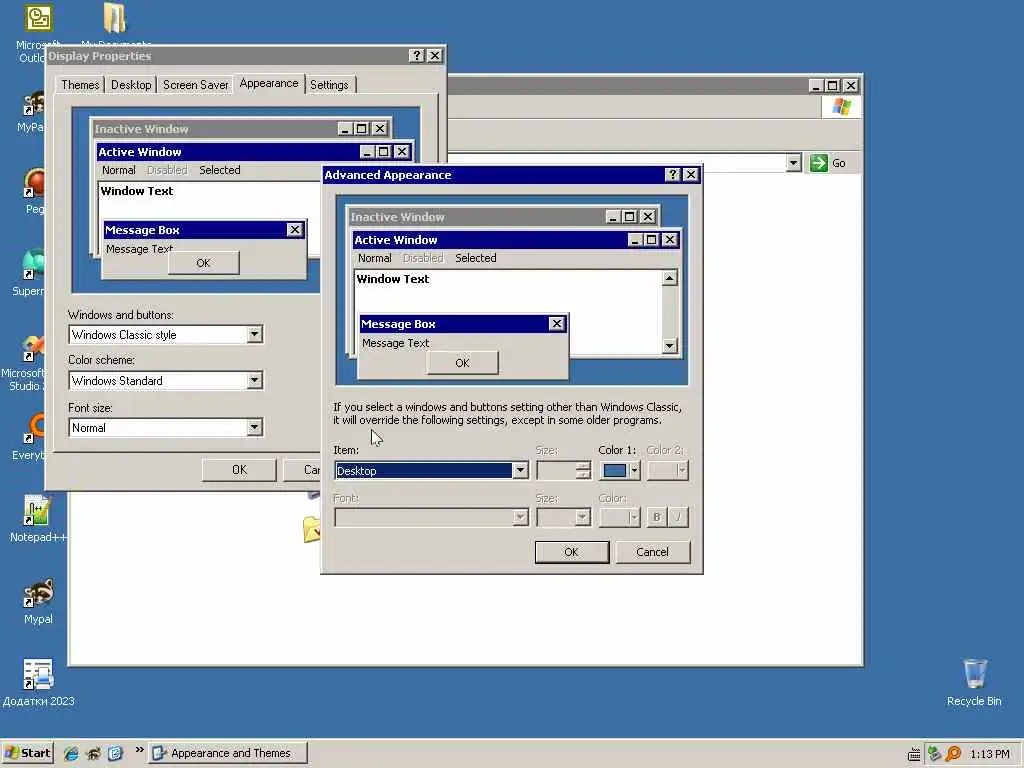Open the Color 1 swatch picker
The height and width of the screenshot is (768, 1024).
pos(620,470)
